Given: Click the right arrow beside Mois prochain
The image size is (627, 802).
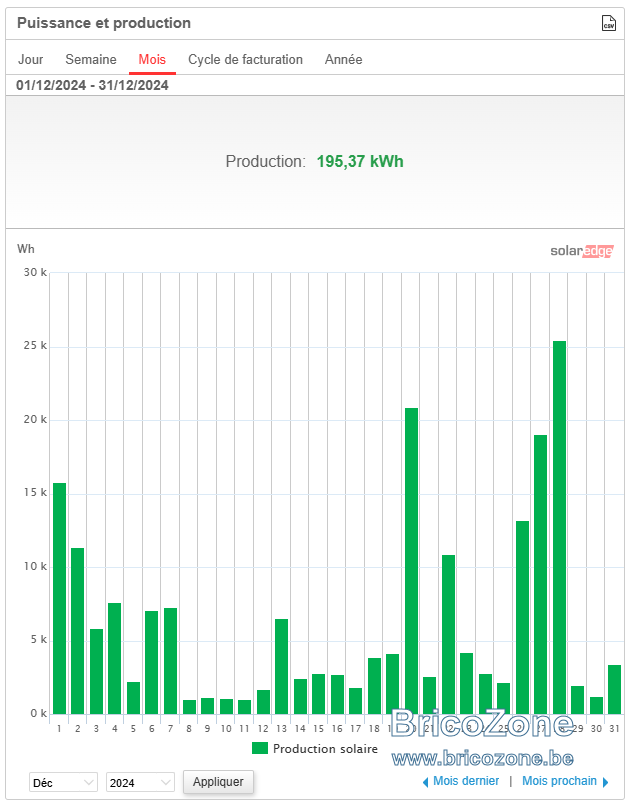Looking at the screenshot, I should 606,782.
